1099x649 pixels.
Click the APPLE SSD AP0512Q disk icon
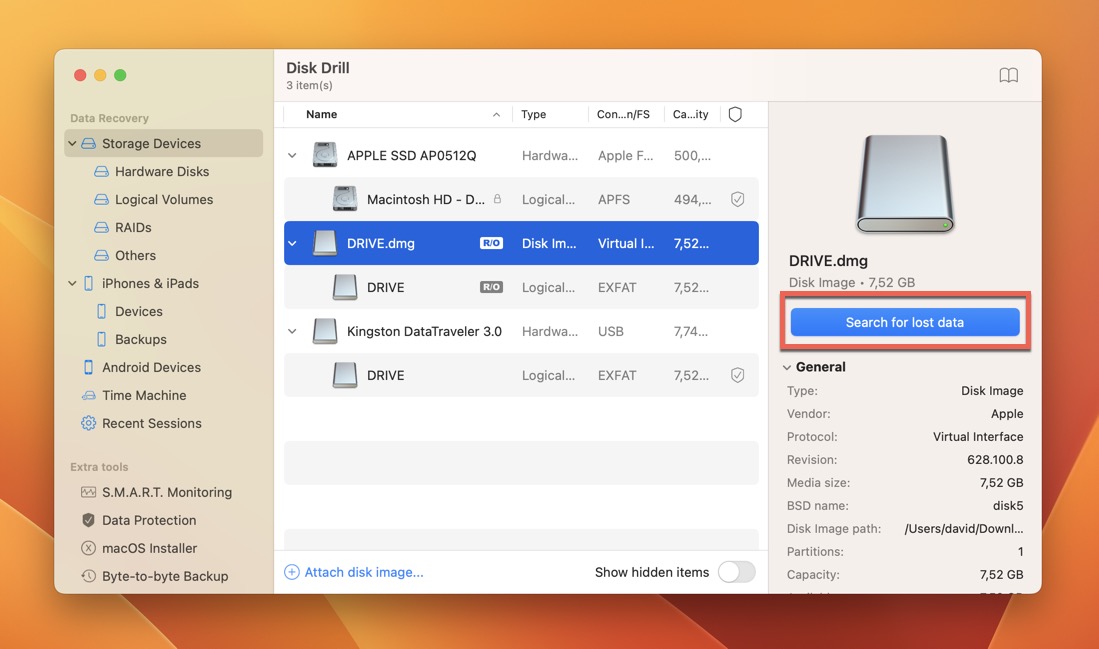325,155
